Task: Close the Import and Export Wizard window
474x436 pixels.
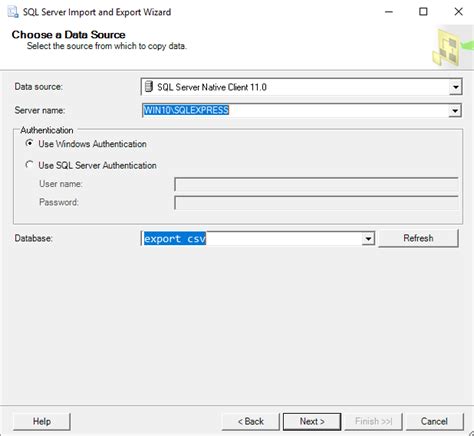Action: [x=458, y=12]
